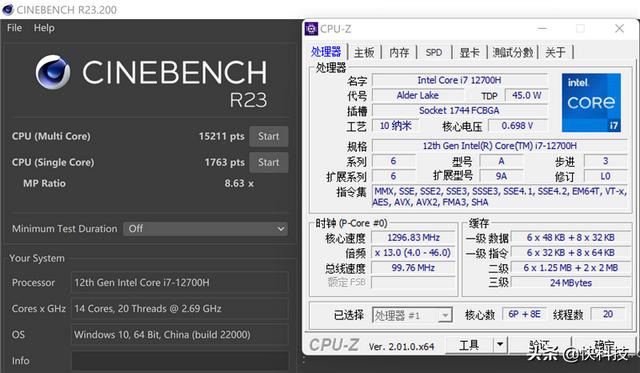This screenshot has height=373, width=640.
Task: Click the Info input field
Action: pos(180,361)
